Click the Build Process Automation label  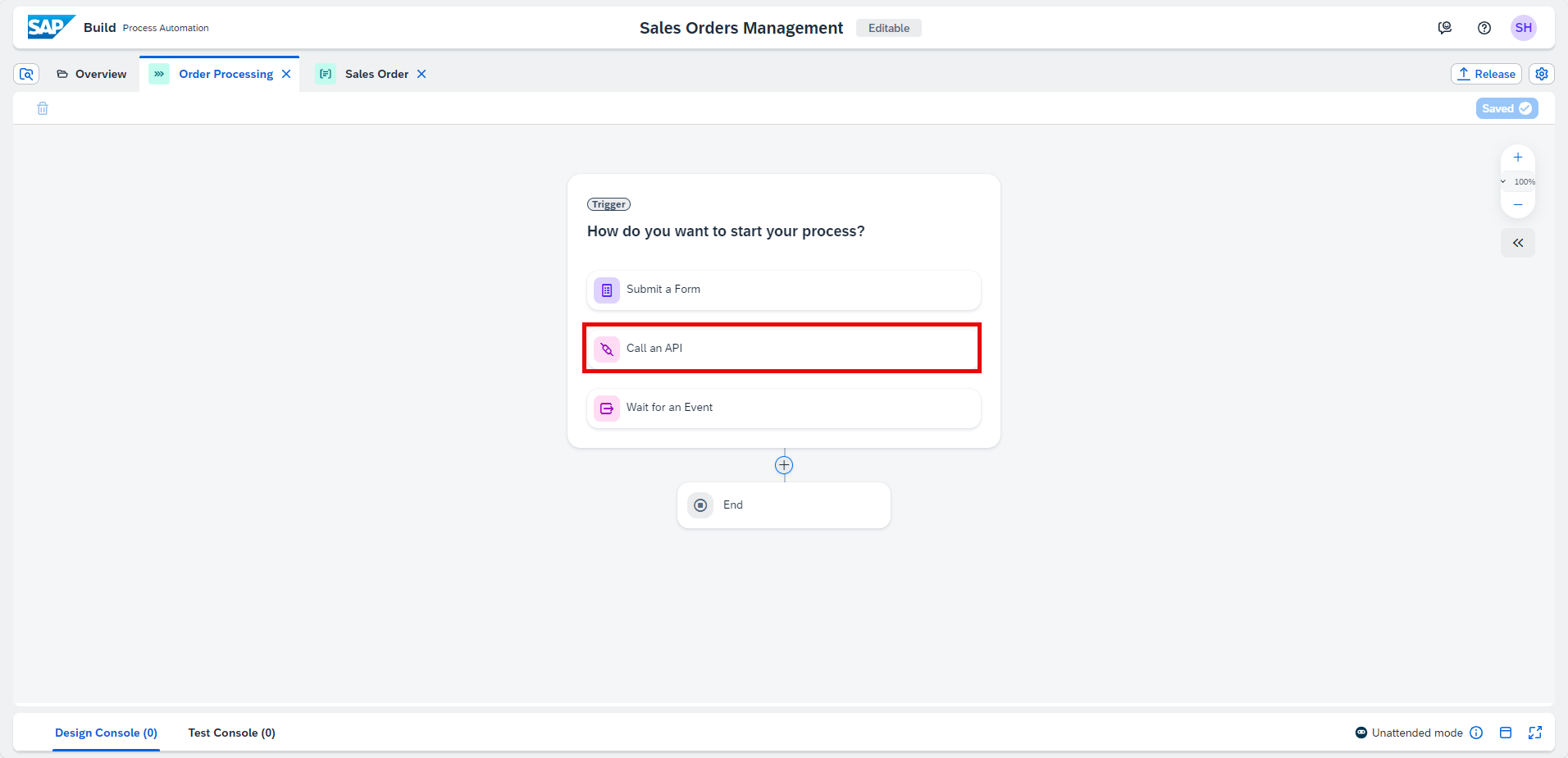click(x=146, y=28)
